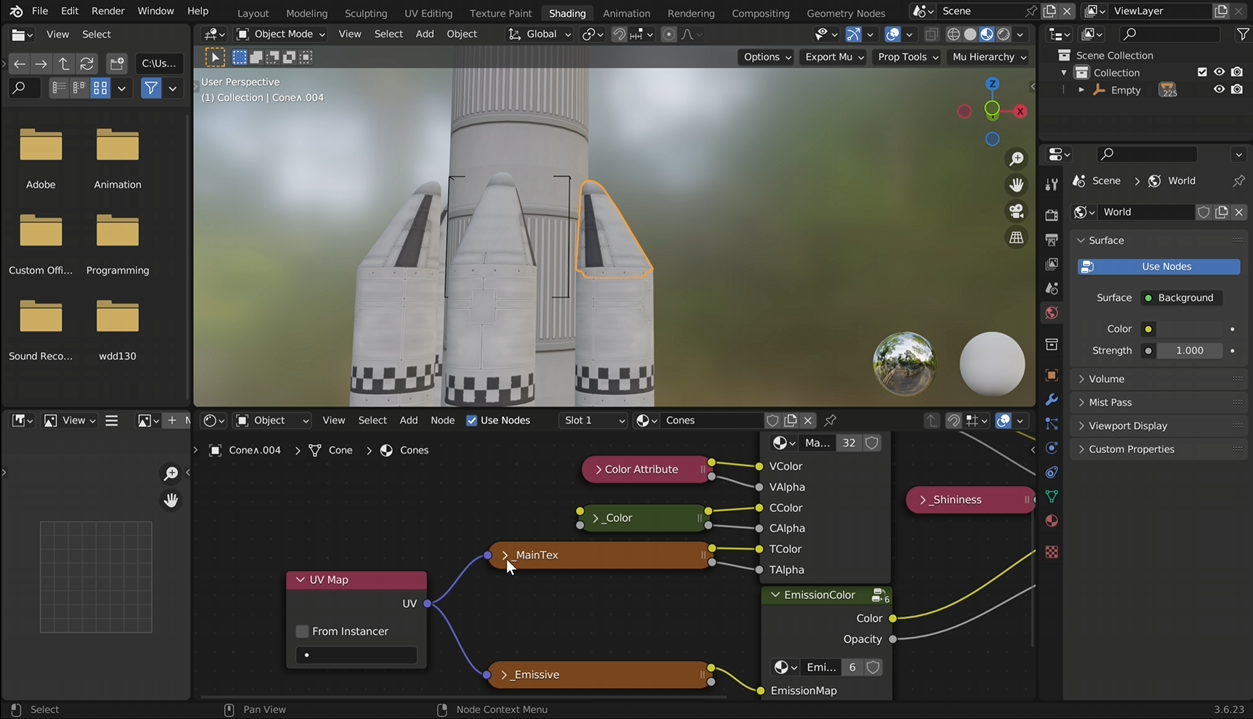Switch to orthographic view grid icon
The image size is (1253, 719).
pos(1016,237)
